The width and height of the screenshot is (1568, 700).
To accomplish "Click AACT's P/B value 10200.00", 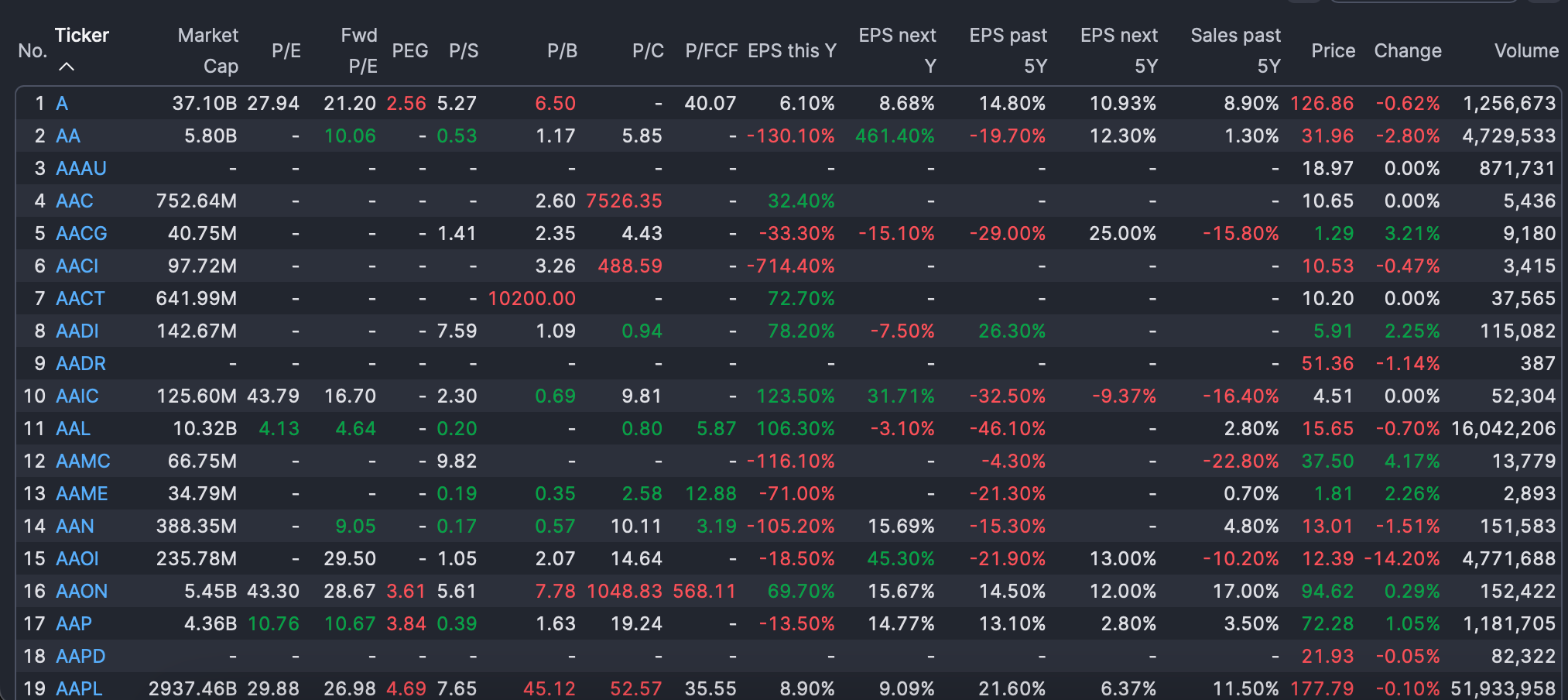I will click(x=532, y=298).
